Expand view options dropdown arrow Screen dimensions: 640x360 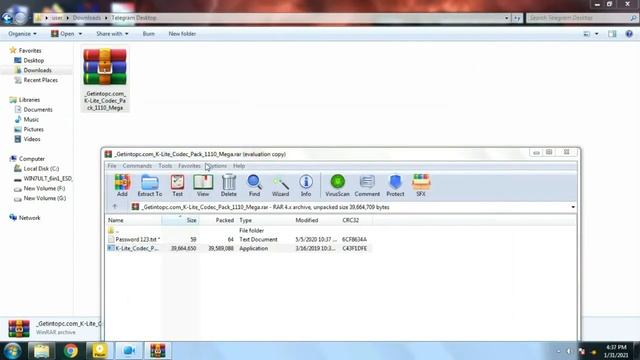coord(596,34)
